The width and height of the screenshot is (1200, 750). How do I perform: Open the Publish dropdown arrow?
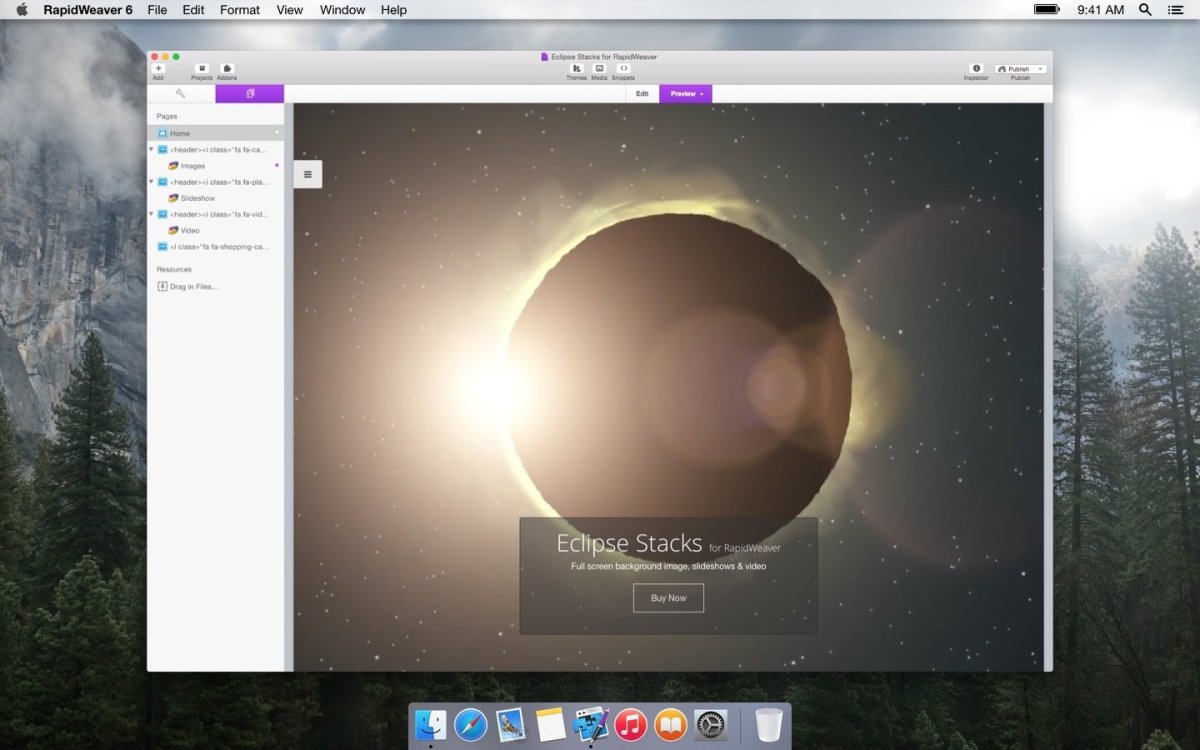coord(1040,69)
